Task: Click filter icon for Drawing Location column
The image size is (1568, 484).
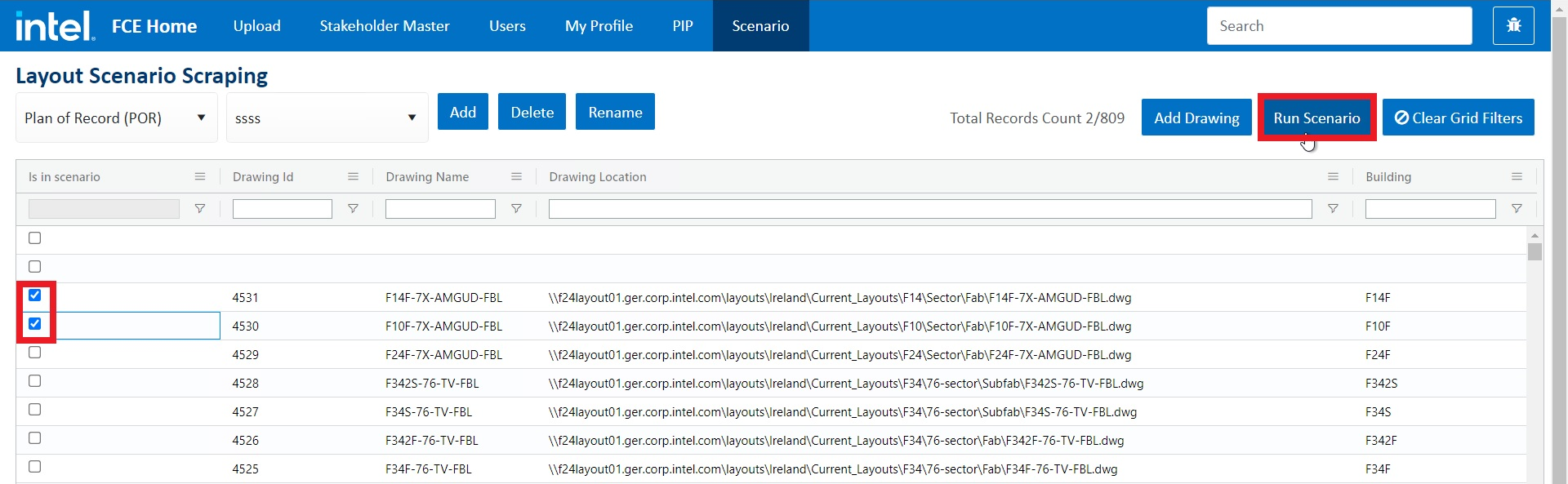Action: coord(1333,209)
